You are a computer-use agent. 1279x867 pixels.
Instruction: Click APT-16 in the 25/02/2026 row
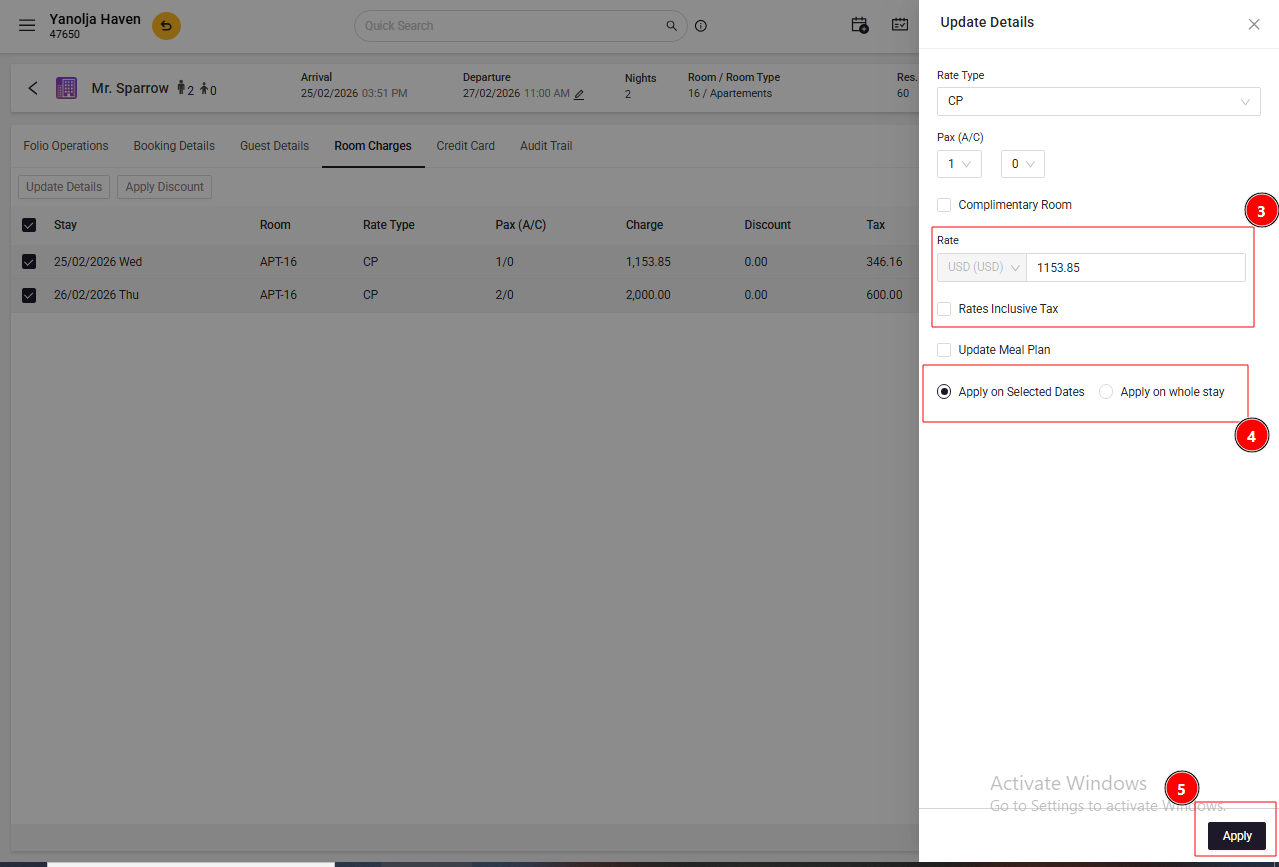(x=278, y=262)
